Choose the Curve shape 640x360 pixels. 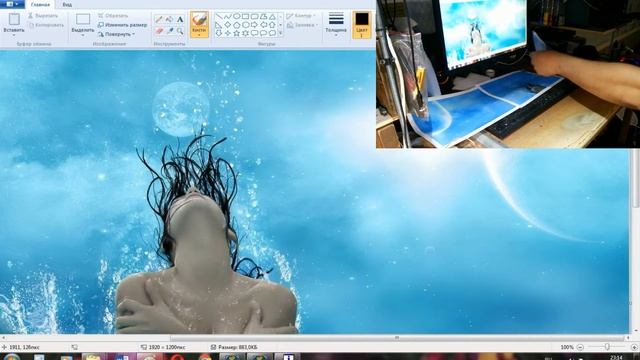[x=228, y=17]
